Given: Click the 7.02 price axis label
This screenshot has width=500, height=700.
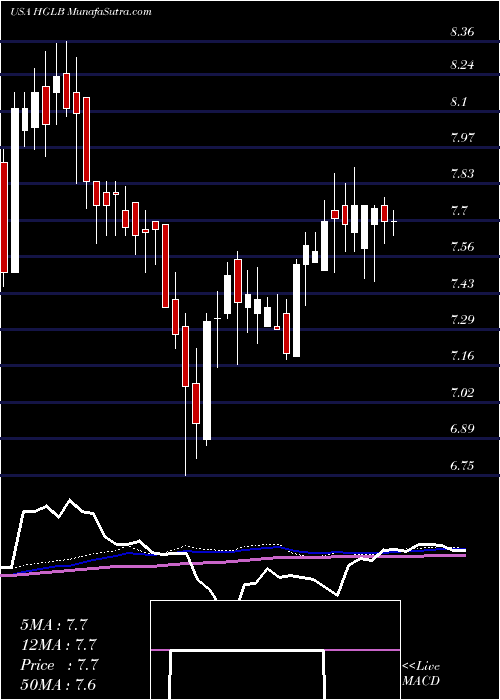Looking at the screenshot, I should [x=462, y=393].
